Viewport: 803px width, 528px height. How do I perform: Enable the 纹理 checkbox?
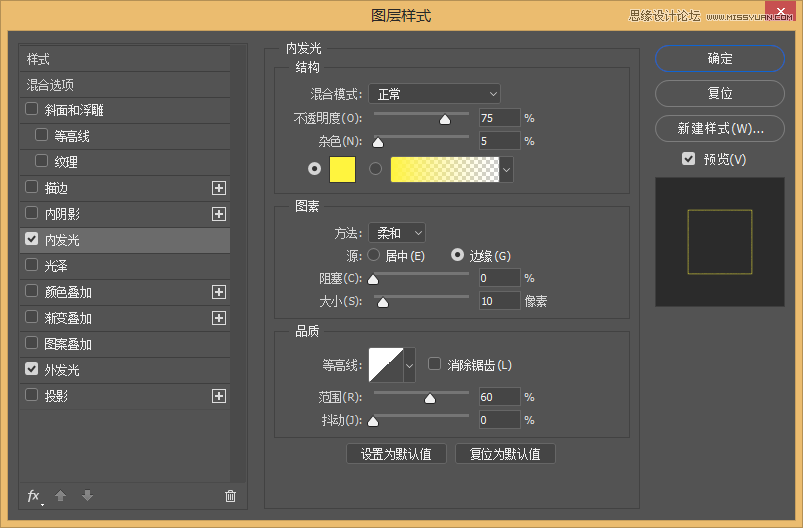point(41,161)
